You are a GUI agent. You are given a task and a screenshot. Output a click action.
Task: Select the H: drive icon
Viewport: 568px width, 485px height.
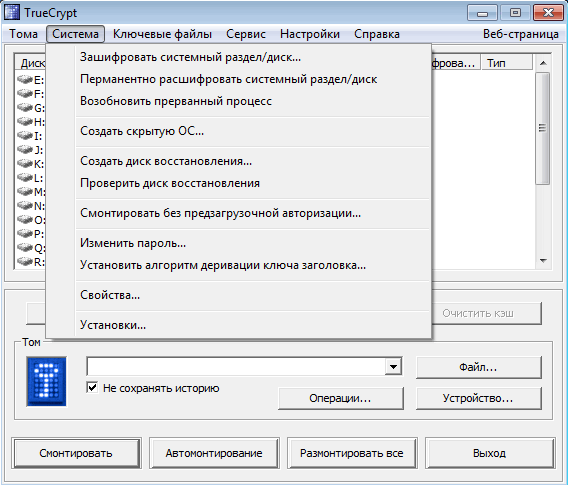(25, 121)
